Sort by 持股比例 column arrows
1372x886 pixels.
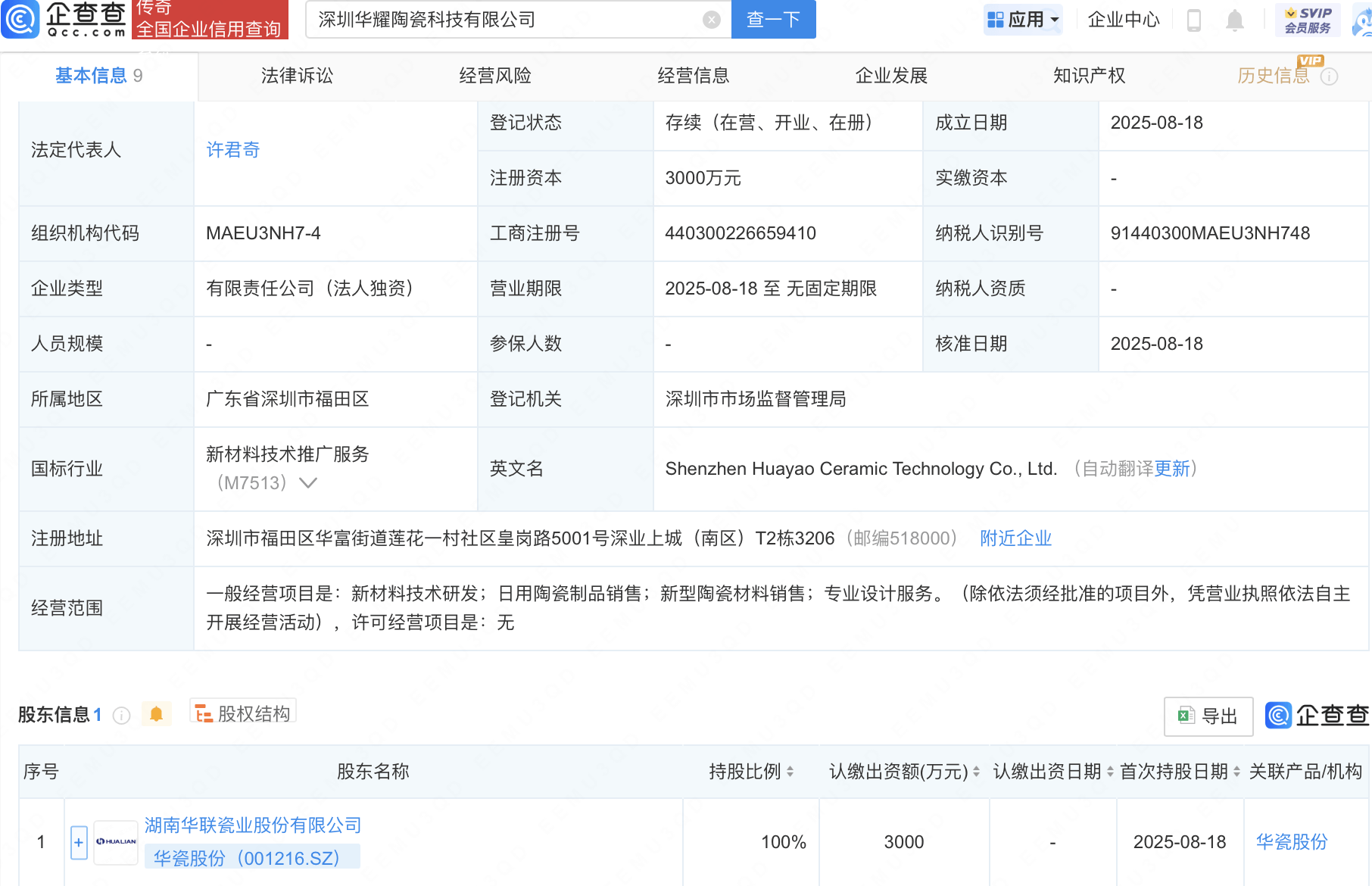click(790, 772)
